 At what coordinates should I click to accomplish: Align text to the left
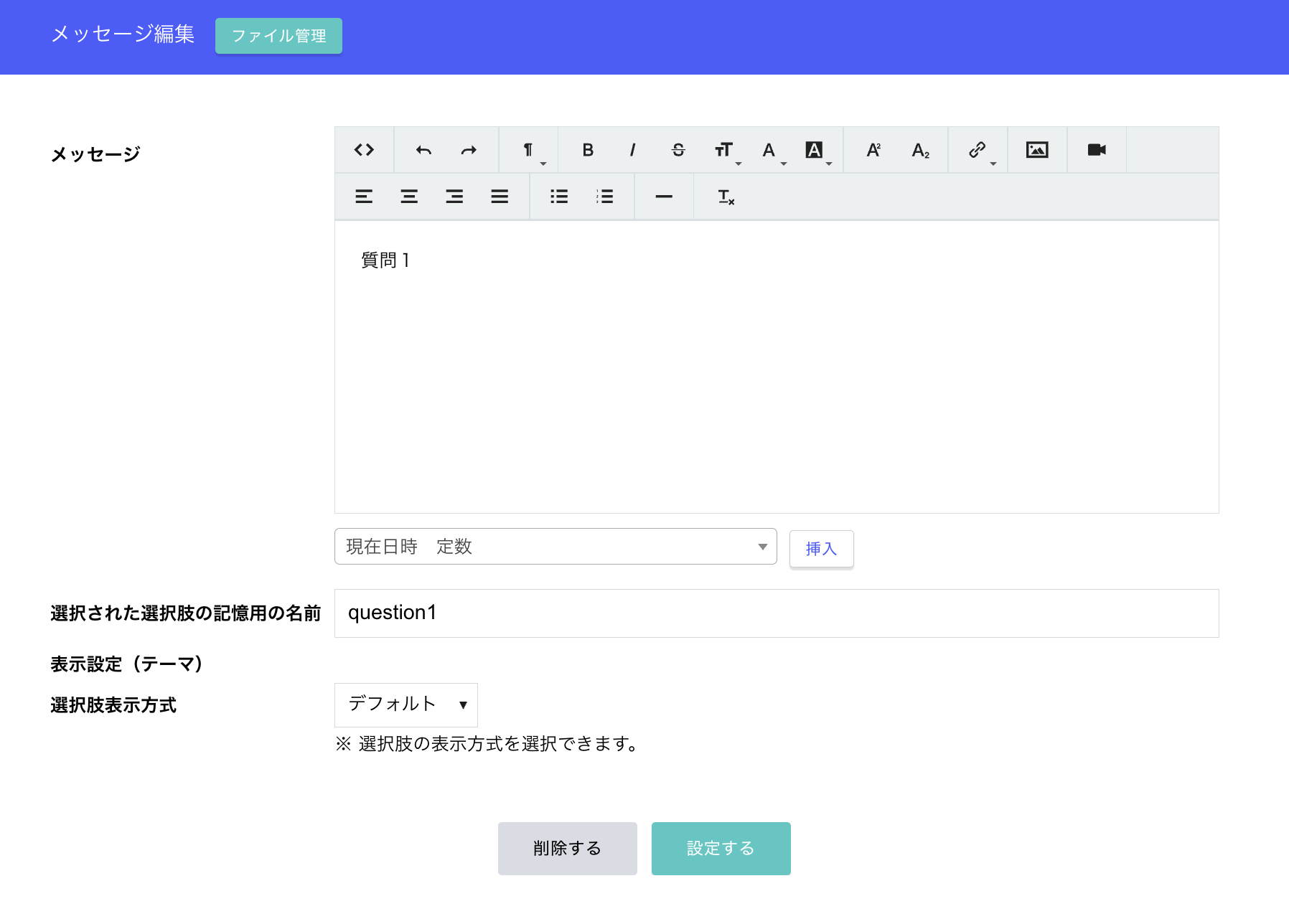[364, 197]
